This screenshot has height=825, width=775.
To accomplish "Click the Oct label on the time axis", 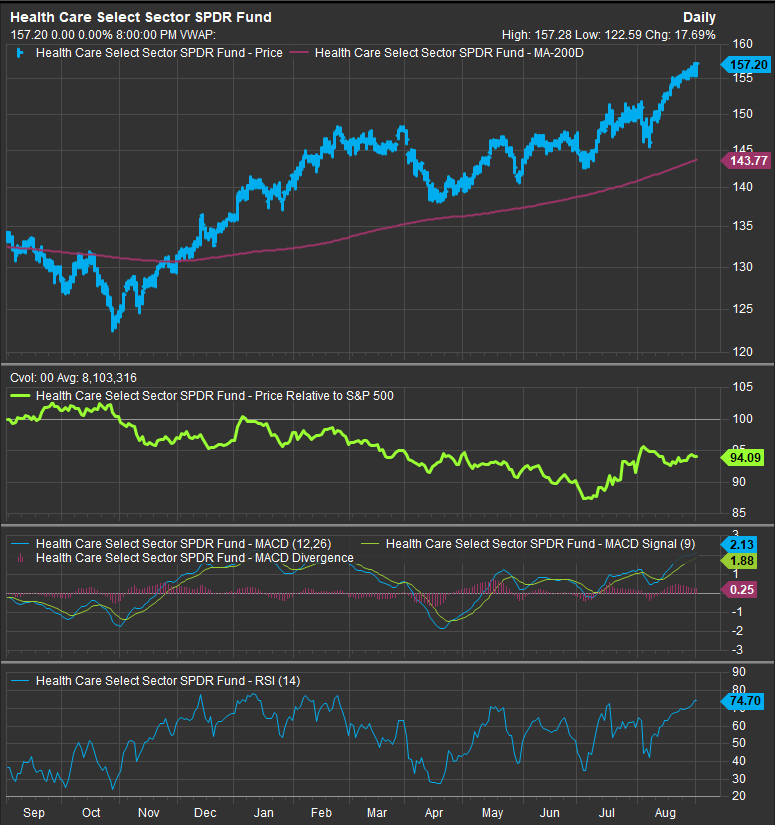I will click(x=91, y=813).
